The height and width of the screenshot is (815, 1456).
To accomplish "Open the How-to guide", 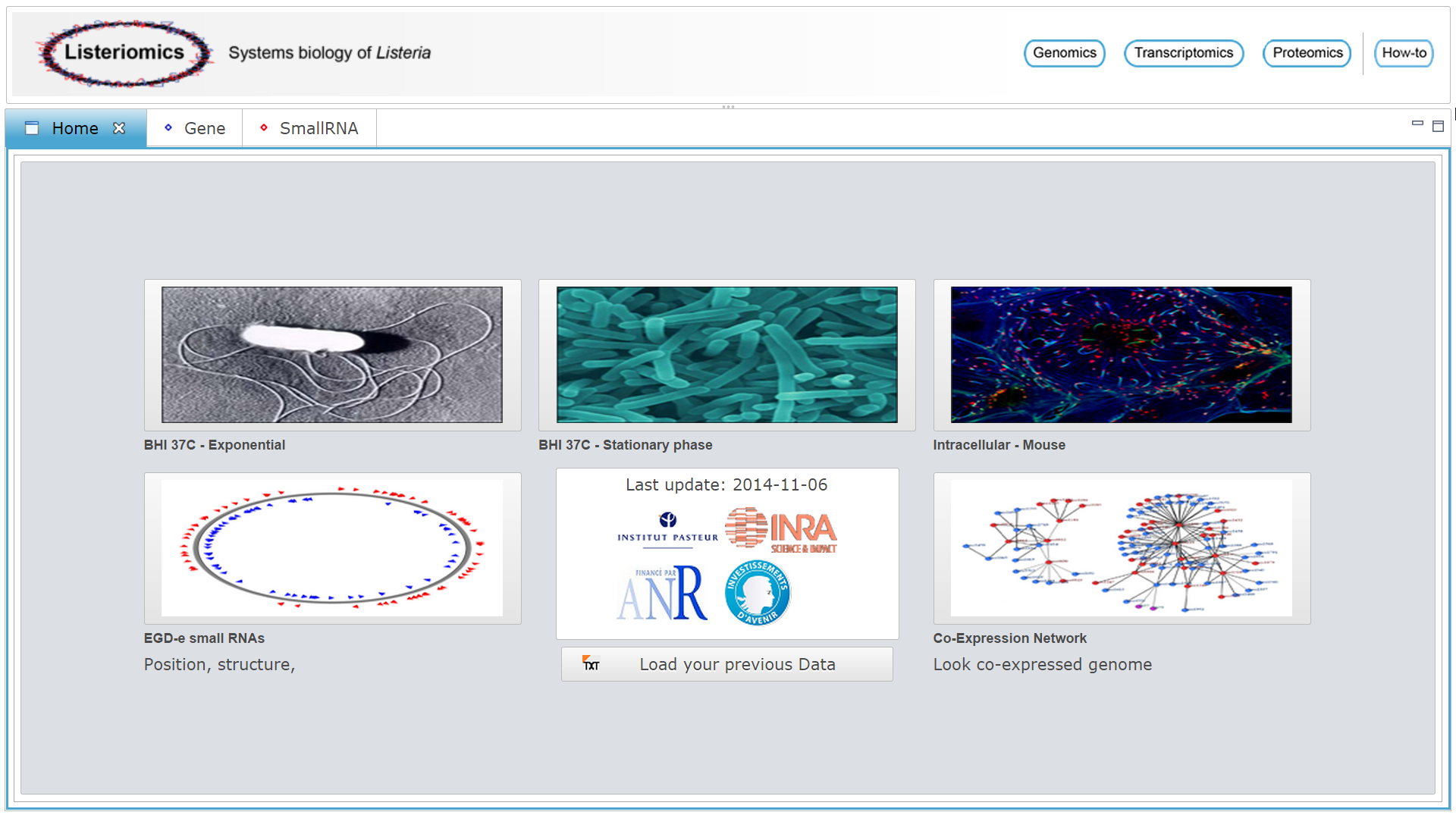I will 1404,53.
